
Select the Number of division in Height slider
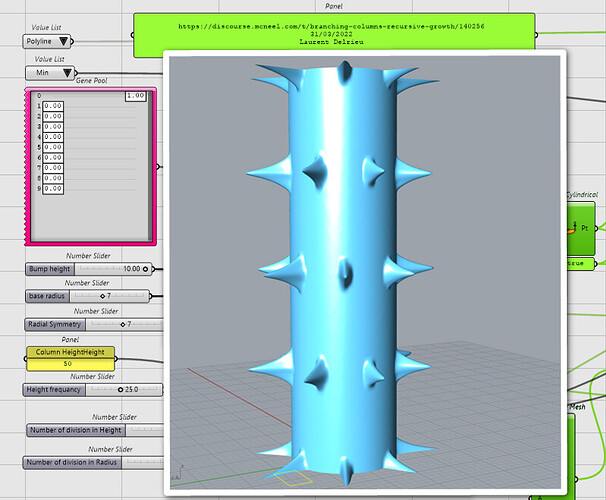[95, 430]
